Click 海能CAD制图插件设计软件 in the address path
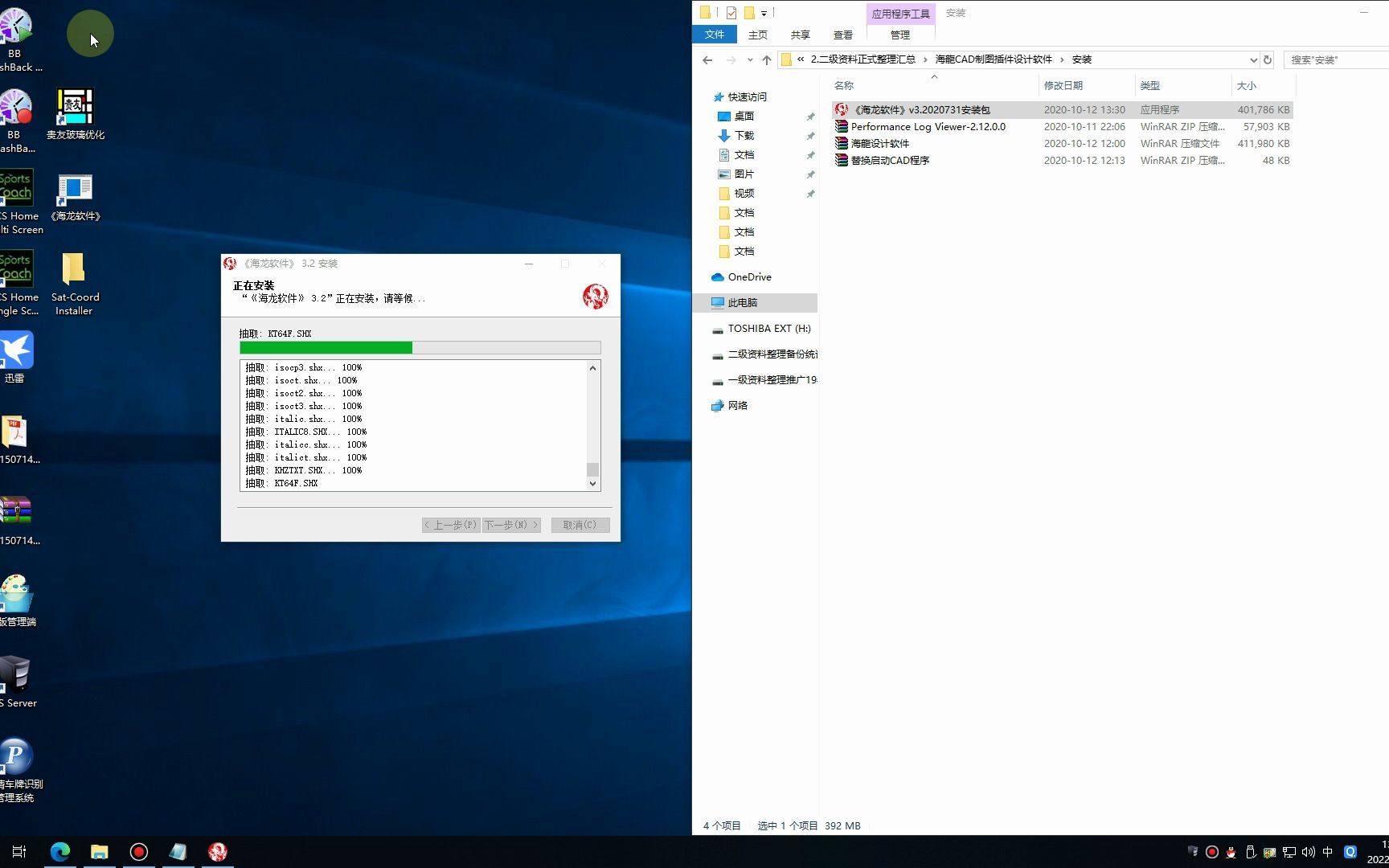The height and width of the screenshot is (868, 1389). coord(994,59)
